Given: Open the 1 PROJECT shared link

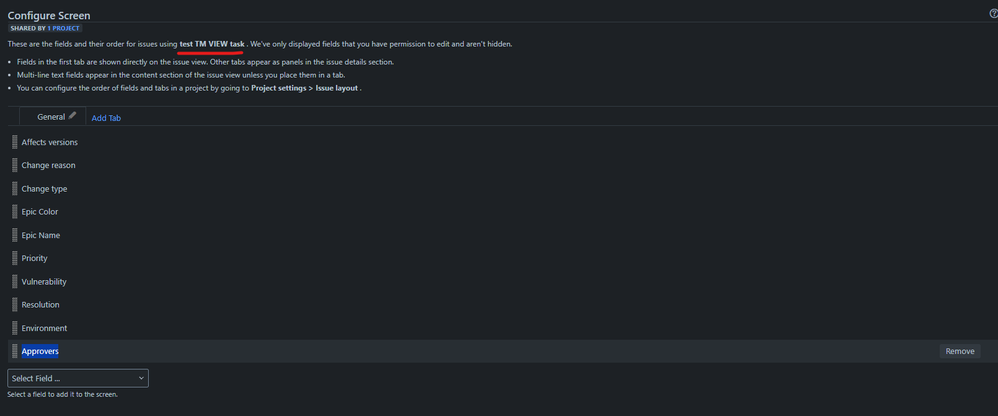Looking at the screenshot, I should pyautogui.click(x=64, y=29).
